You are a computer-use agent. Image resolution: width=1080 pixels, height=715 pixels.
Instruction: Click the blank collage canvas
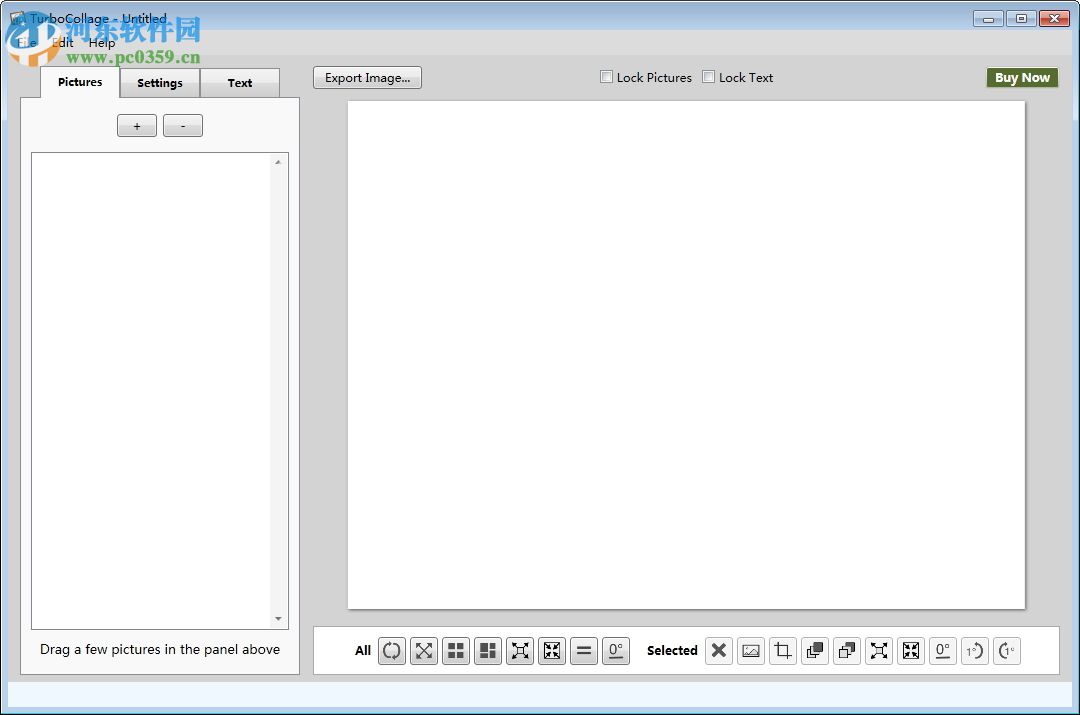[x=686, y=355]
